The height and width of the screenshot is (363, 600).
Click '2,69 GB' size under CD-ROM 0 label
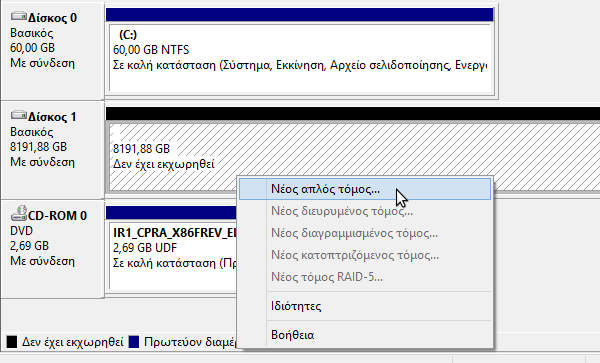point(29,246)
